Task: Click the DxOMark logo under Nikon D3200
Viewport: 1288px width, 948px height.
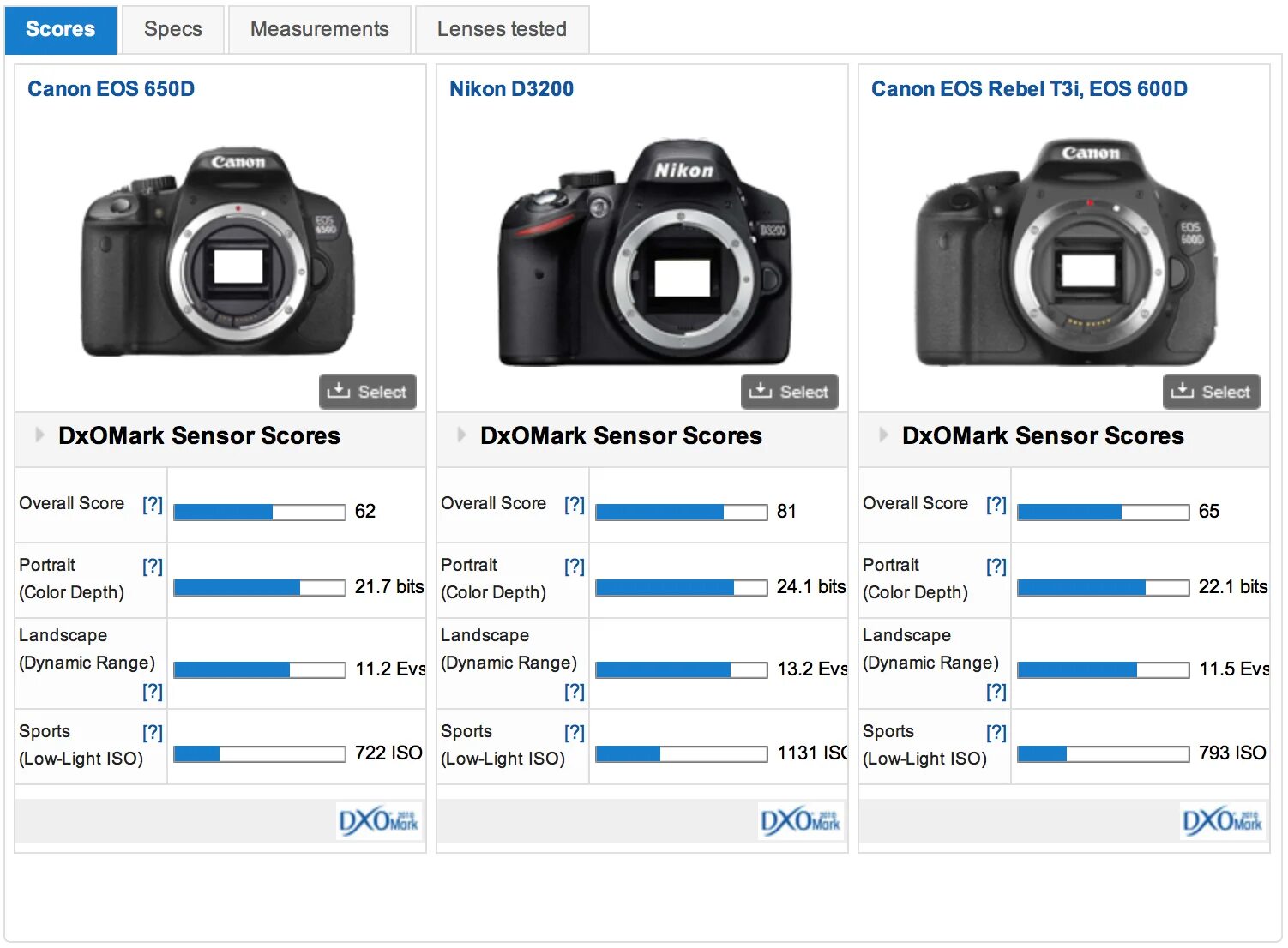Action: click(801, 822)
